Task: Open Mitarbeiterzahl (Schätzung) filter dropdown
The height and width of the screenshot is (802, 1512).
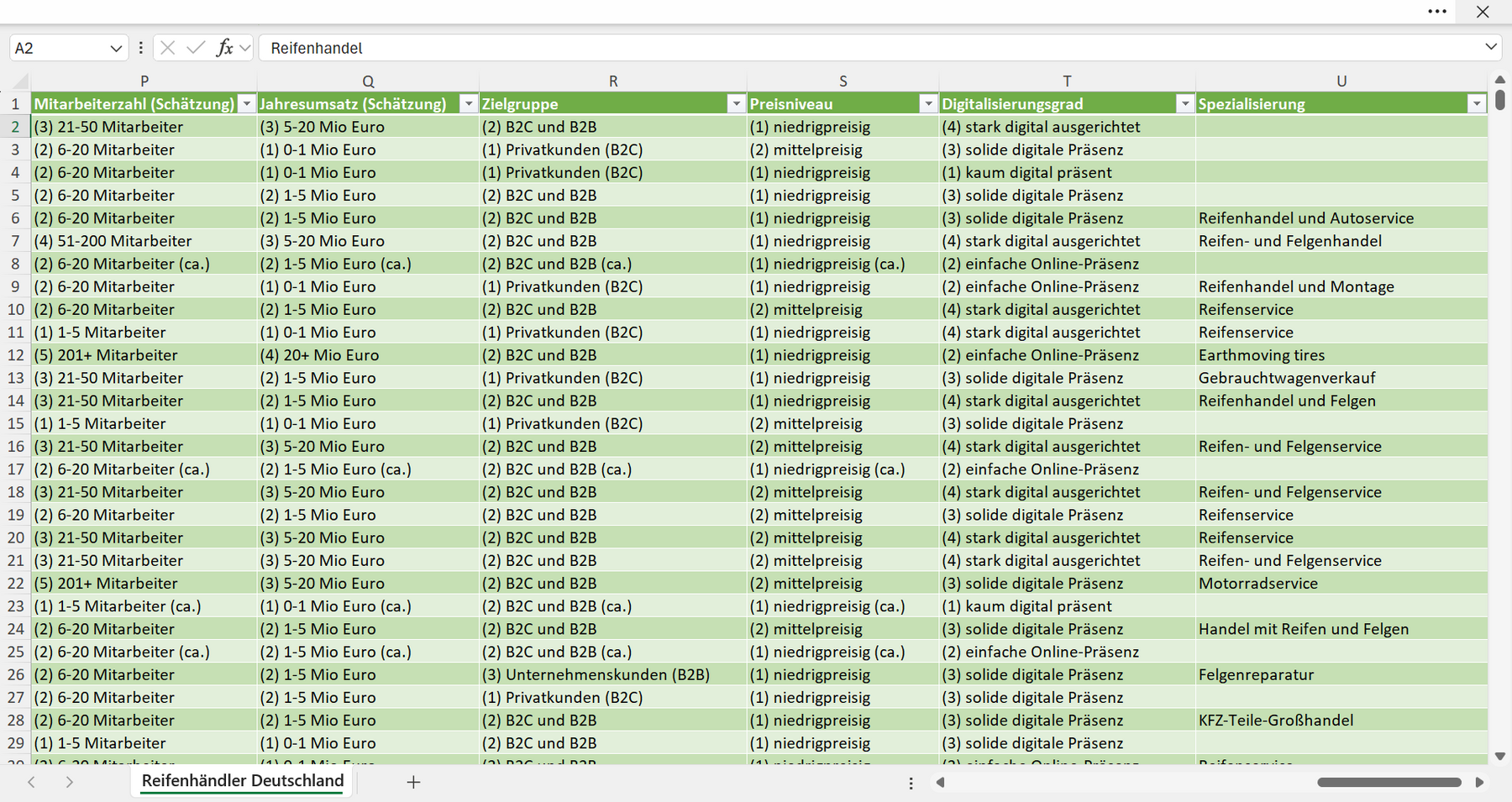Action: (246, 104)
